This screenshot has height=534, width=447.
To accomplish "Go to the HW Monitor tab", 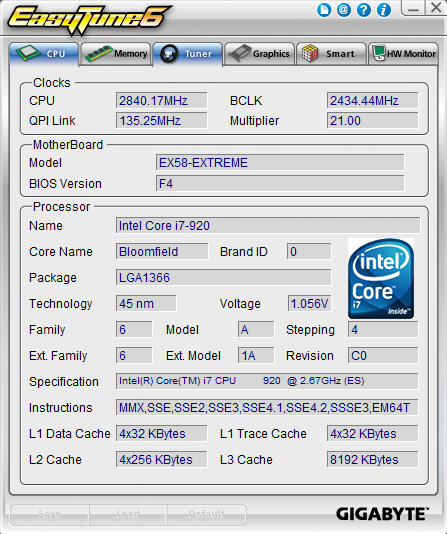I will (x=403, y=54).
